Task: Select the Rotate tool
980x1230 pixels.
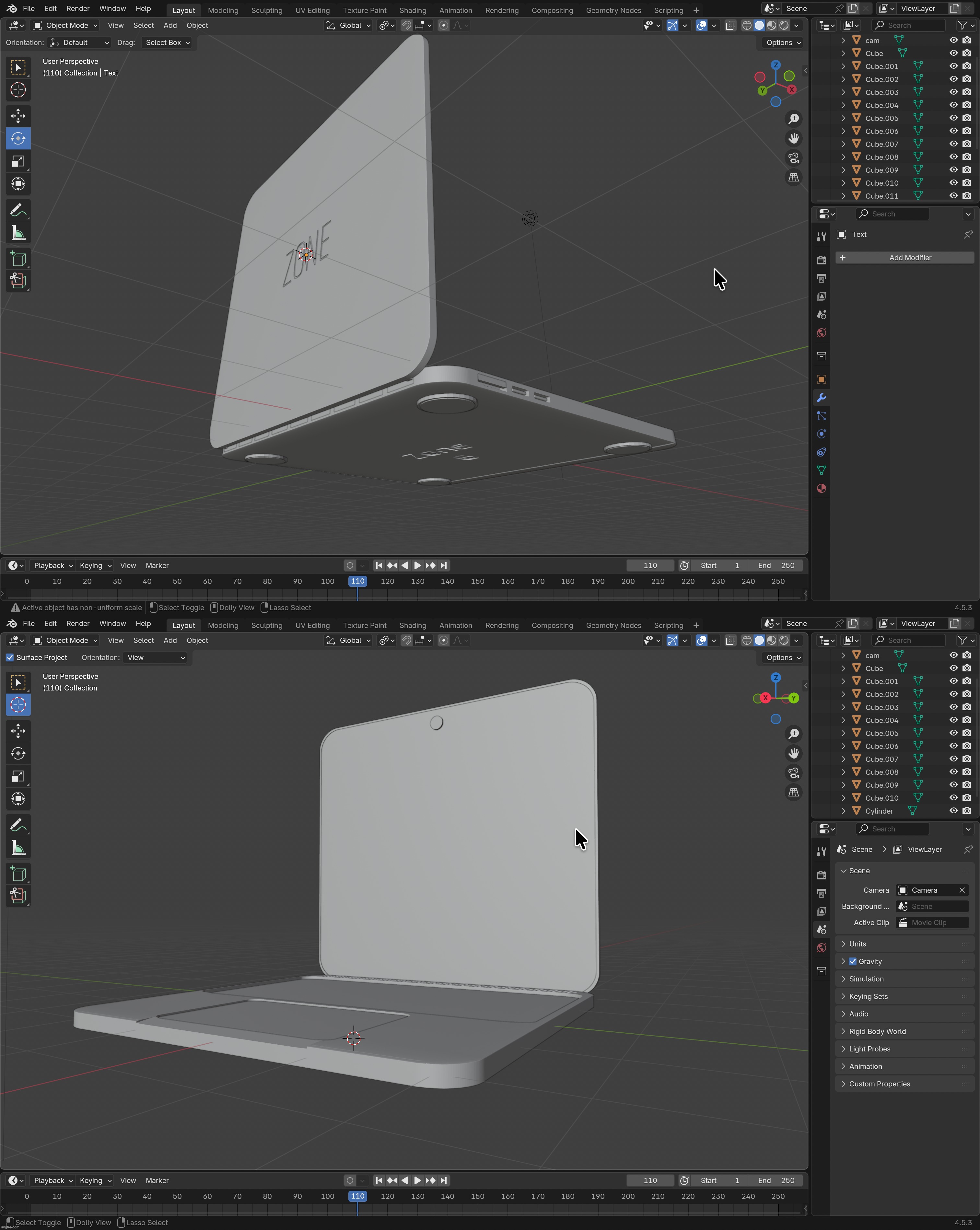Action: tap(18, 138)
